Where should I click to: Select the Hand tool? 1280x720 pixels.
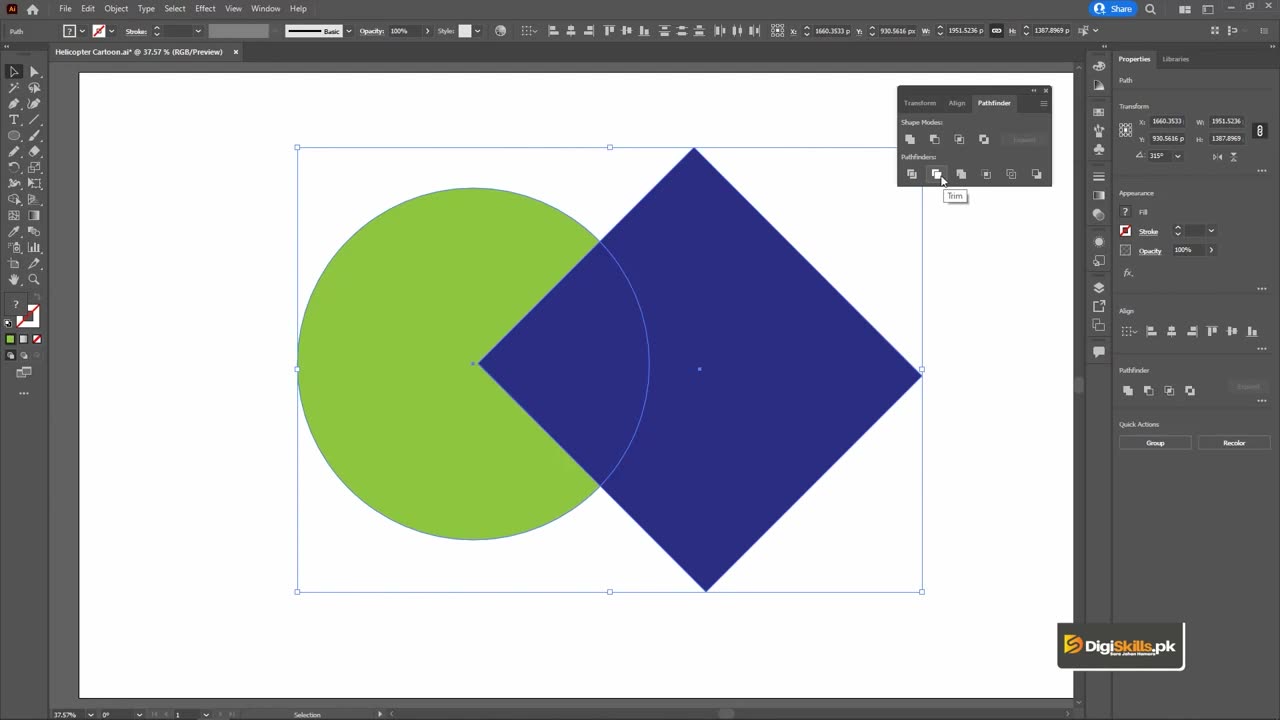click(x=14, y=280)
